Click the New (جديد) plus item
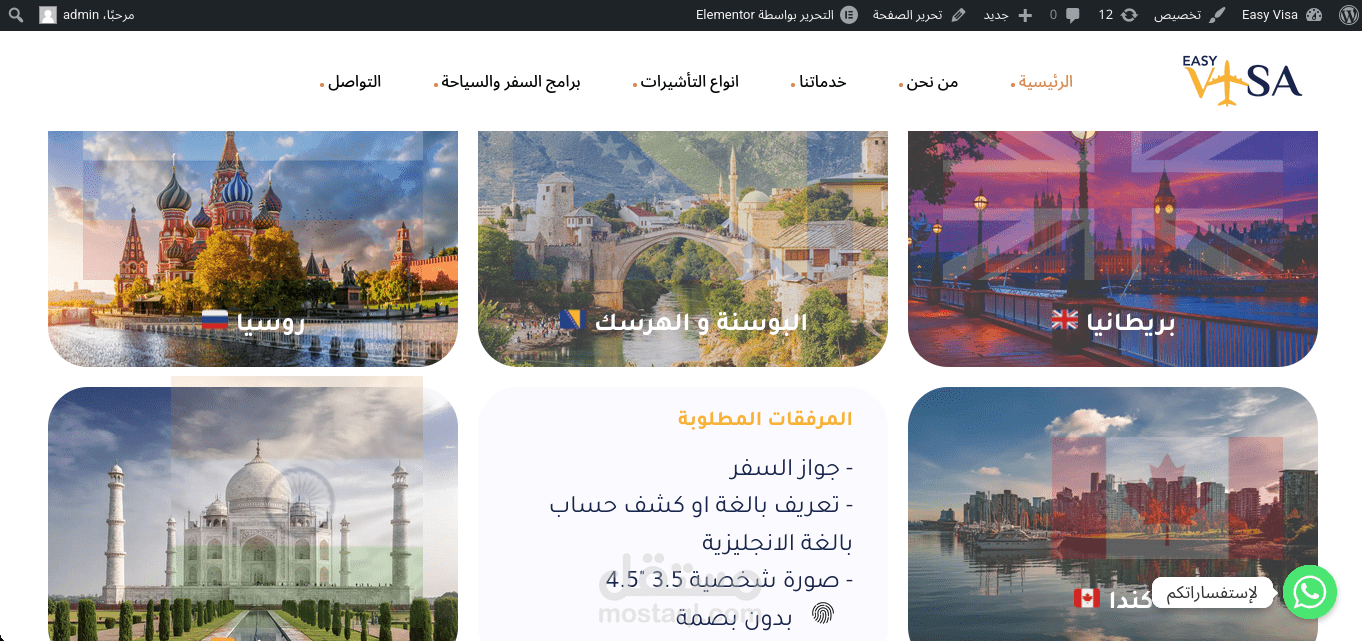The height and width of the screenshot is (641, 1362). coord(1007,15)
